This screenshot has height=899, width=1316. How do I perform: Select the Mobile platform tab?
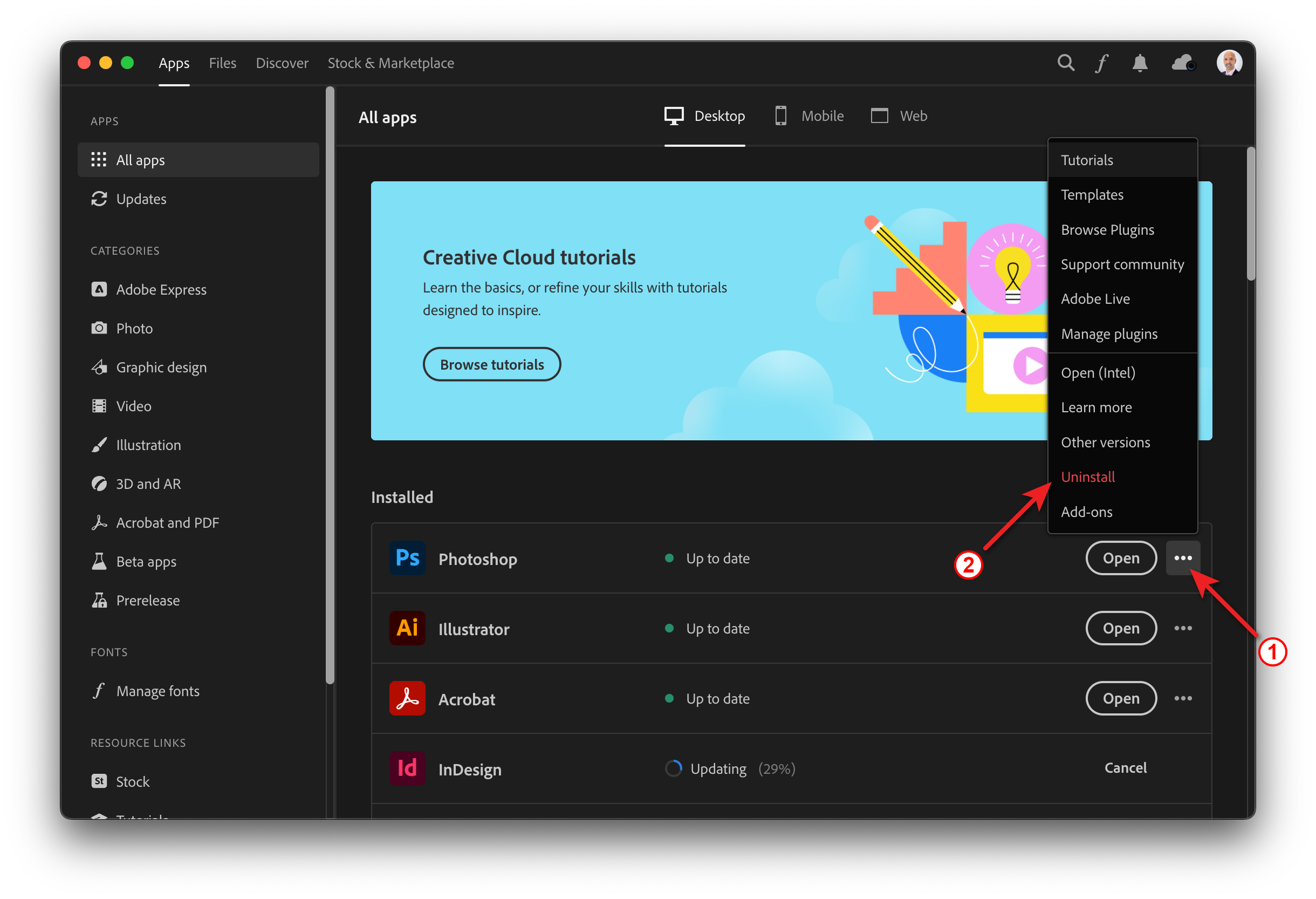809,116
